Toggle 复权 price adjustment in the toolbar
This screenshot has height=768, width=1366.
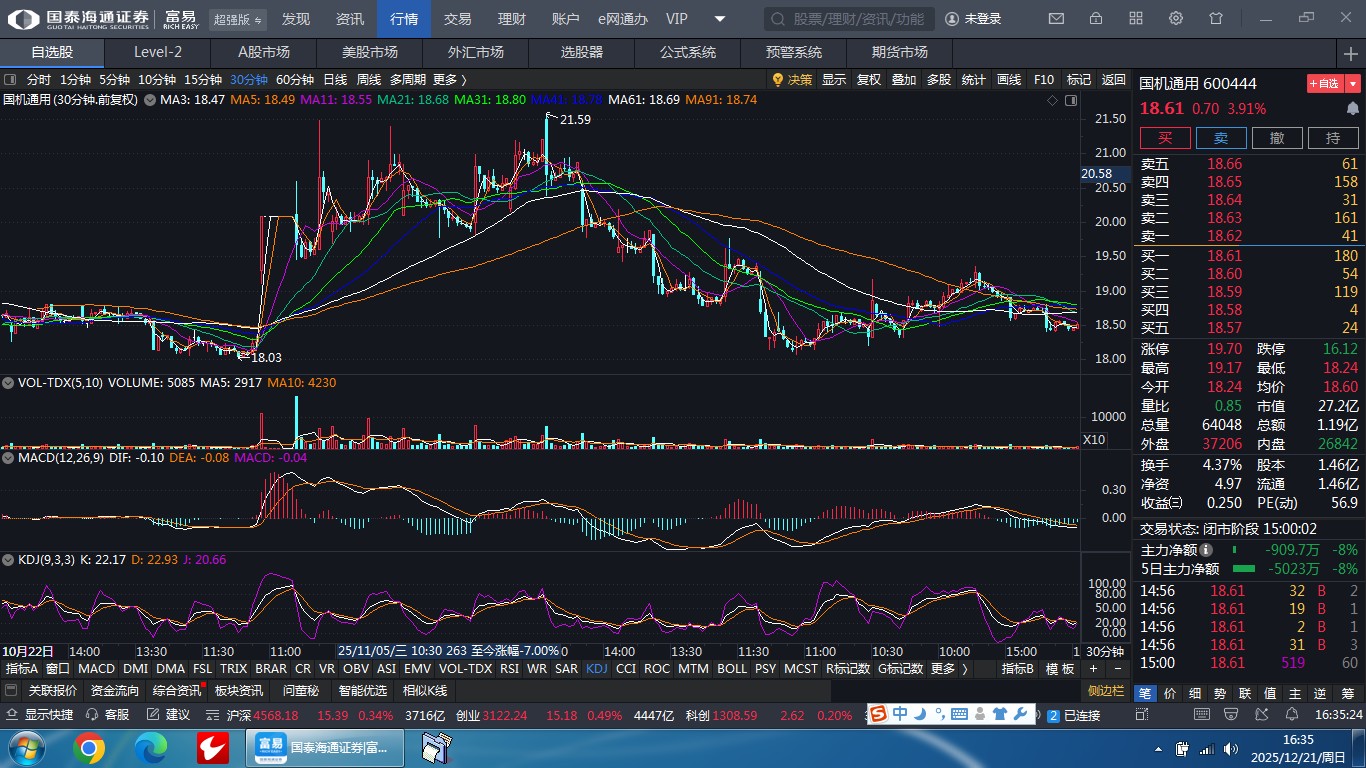(x=869, y=80)
